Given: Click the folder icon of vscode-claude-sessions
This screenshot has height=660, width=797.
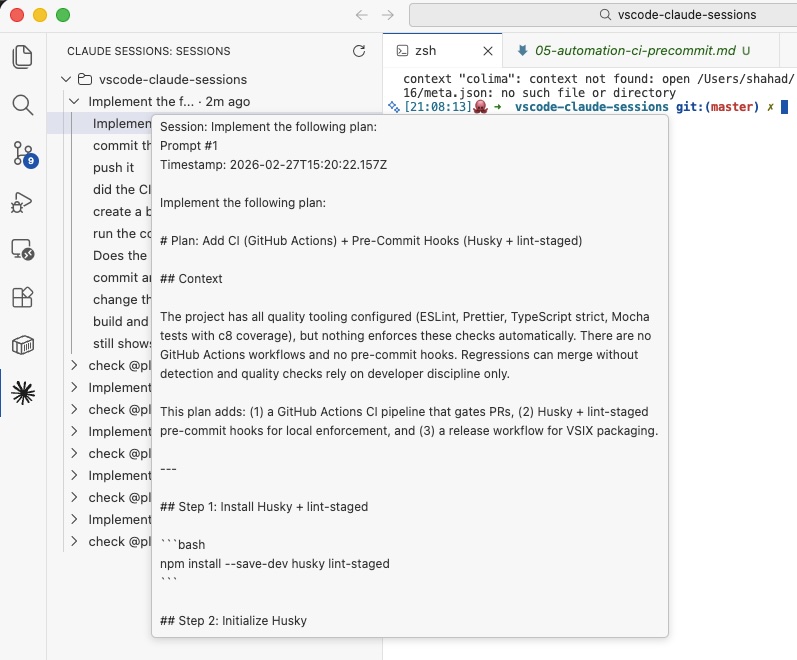Looking at the screenshot, I should 84,79.
